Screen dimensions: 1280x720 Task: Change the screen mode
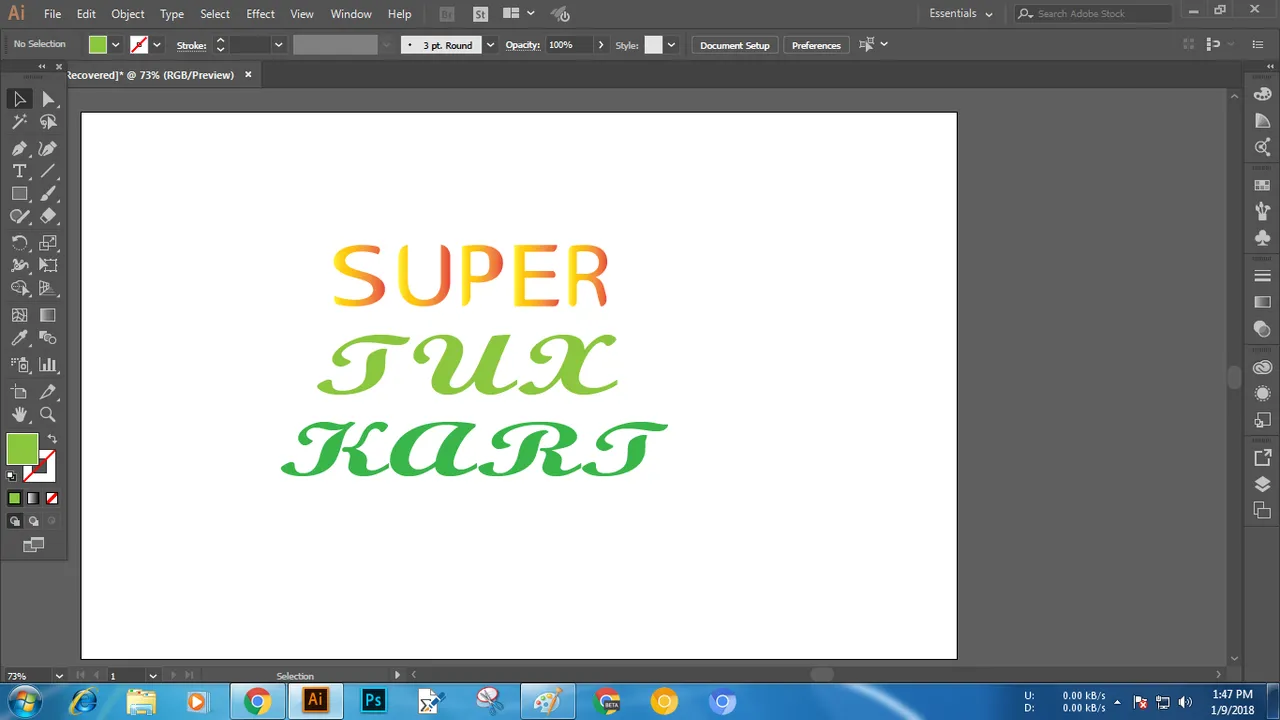(34, 545)
